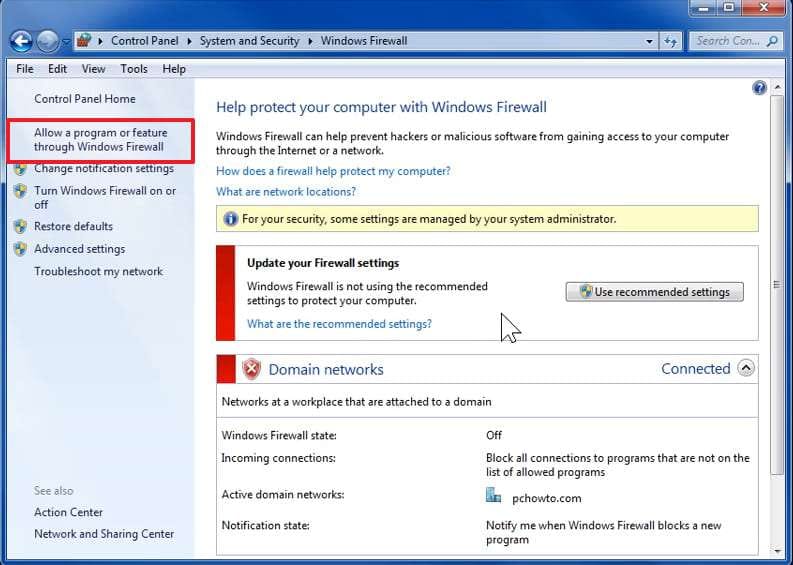Open Change notification settings
This screenshot has width=793, height=565.
(x=104, y=168)
